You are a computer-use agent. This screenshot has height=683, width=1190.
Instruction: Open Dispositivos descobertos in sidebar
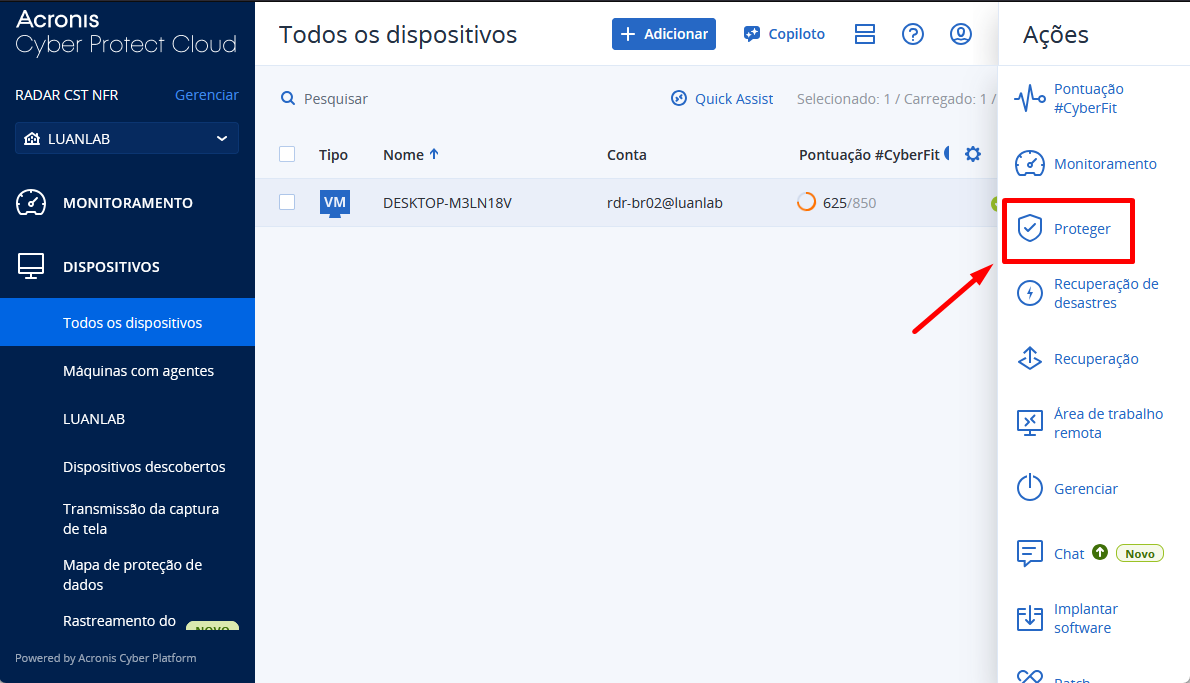pyautogui.click(x=144, y=467)
